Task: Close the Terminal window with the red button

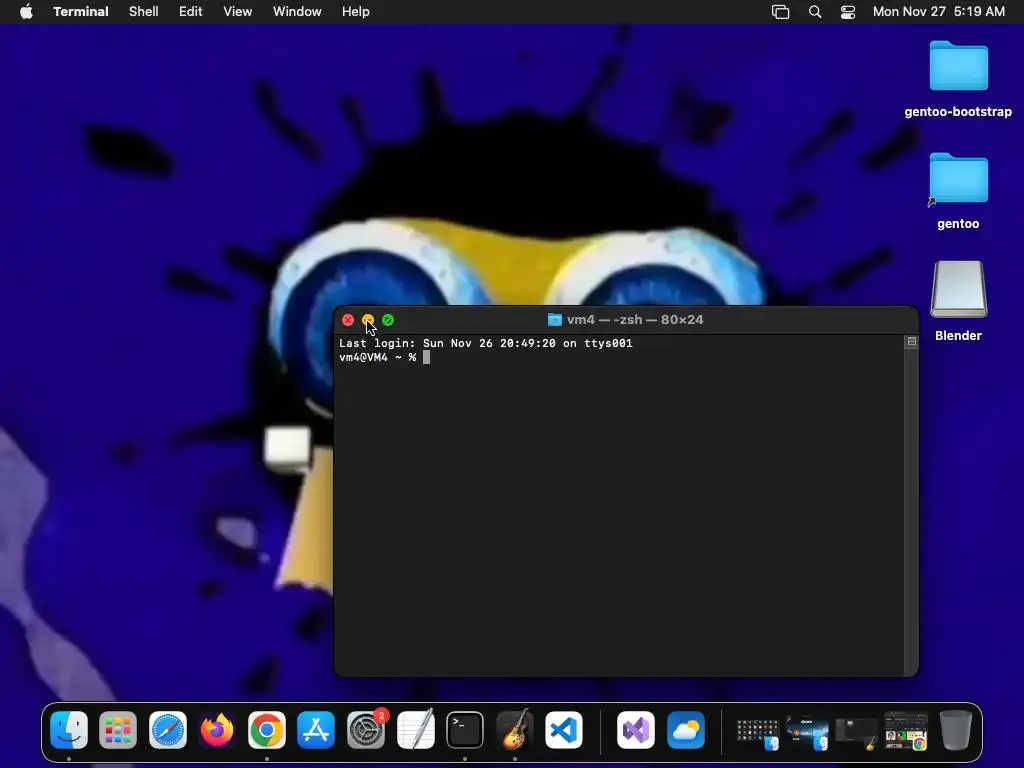Action: click(x=348, y=320)
